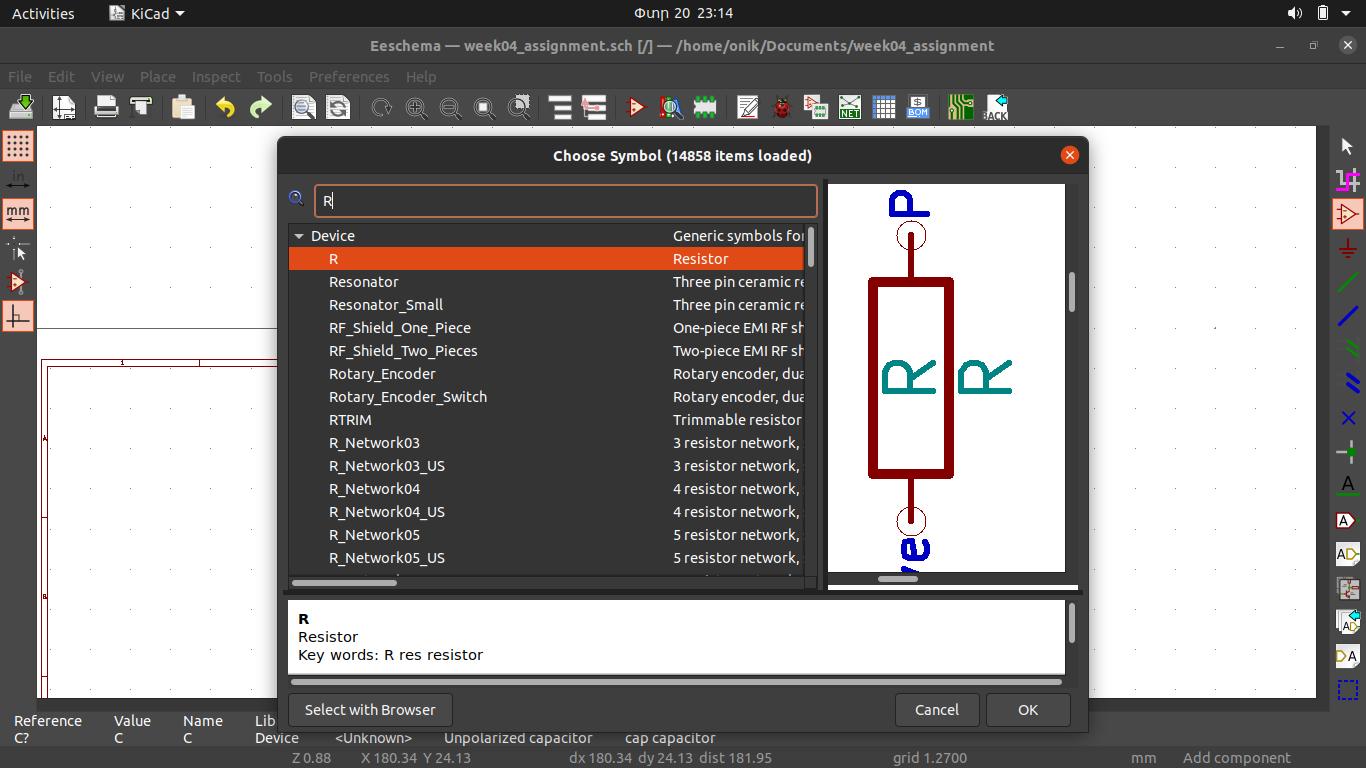Open the Footprint Editor
1366x768 pixels.
(705, 107)
